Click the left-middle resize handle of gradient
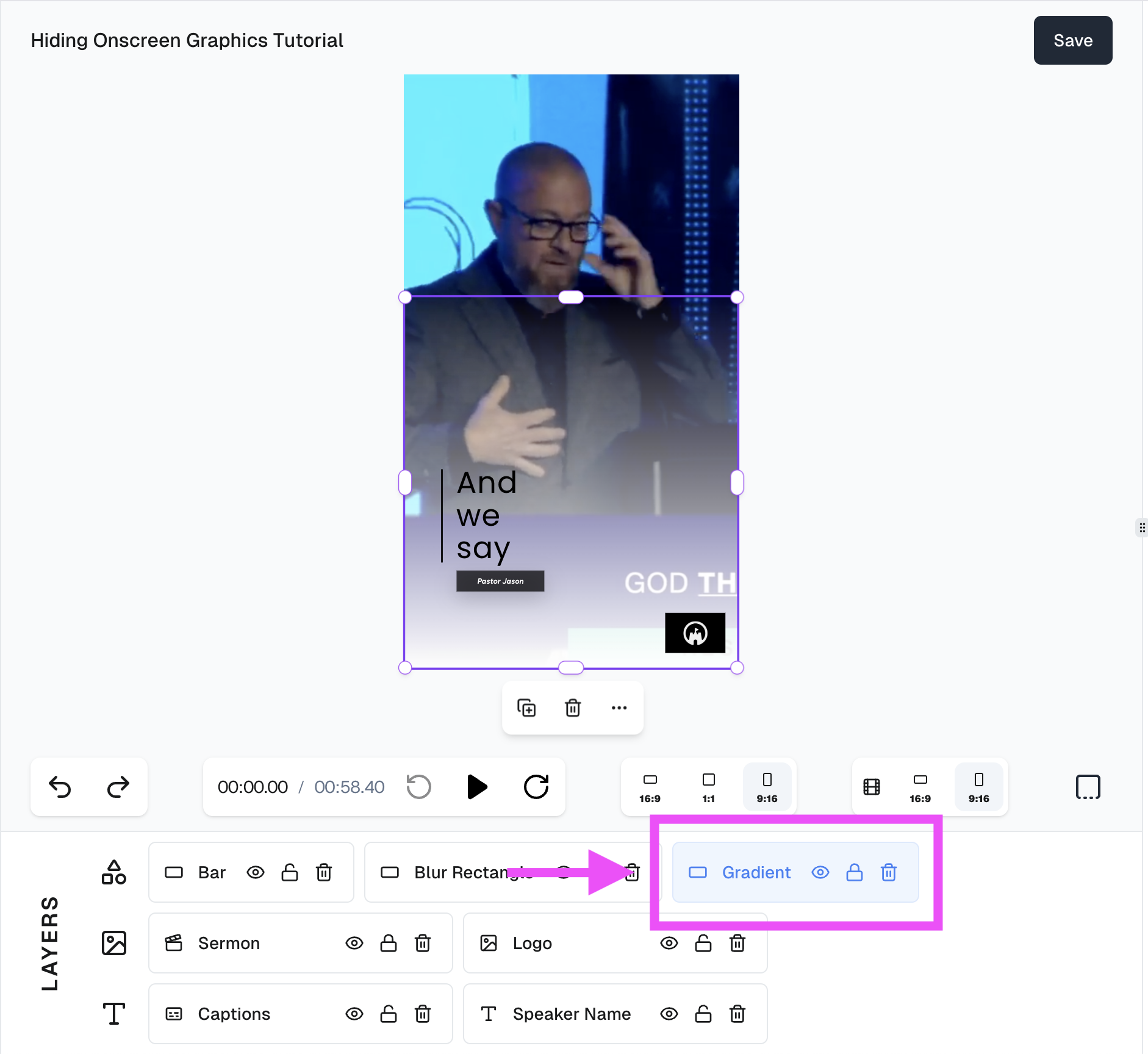The image size is (1148, 1054). click(x=405, y=482)
